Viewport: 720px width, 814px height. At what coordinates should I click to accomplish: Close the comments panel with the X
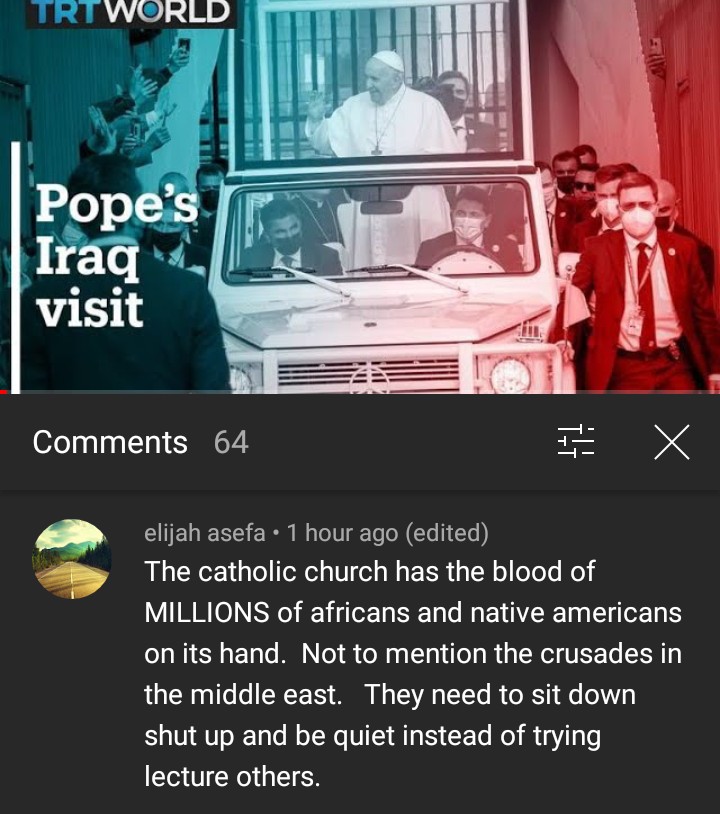[x=672, y=442]
